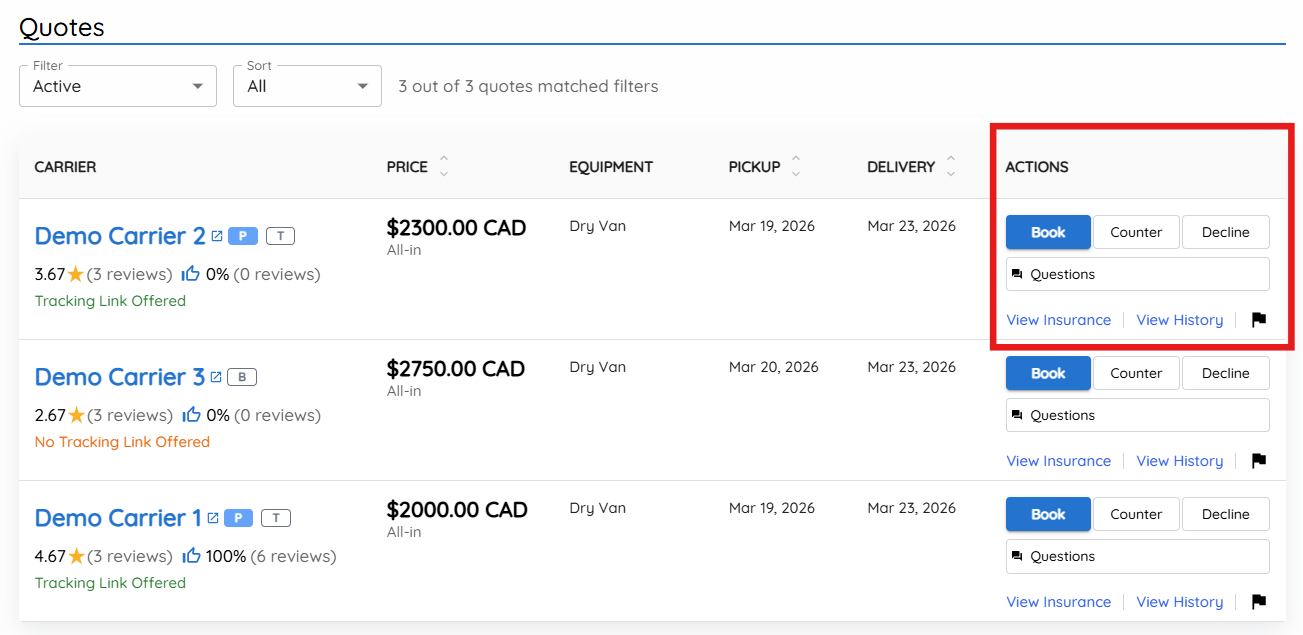Click star rating icon for Demo Carrier 2
The height and width of the screenshot is (635, 1303).
76,274
